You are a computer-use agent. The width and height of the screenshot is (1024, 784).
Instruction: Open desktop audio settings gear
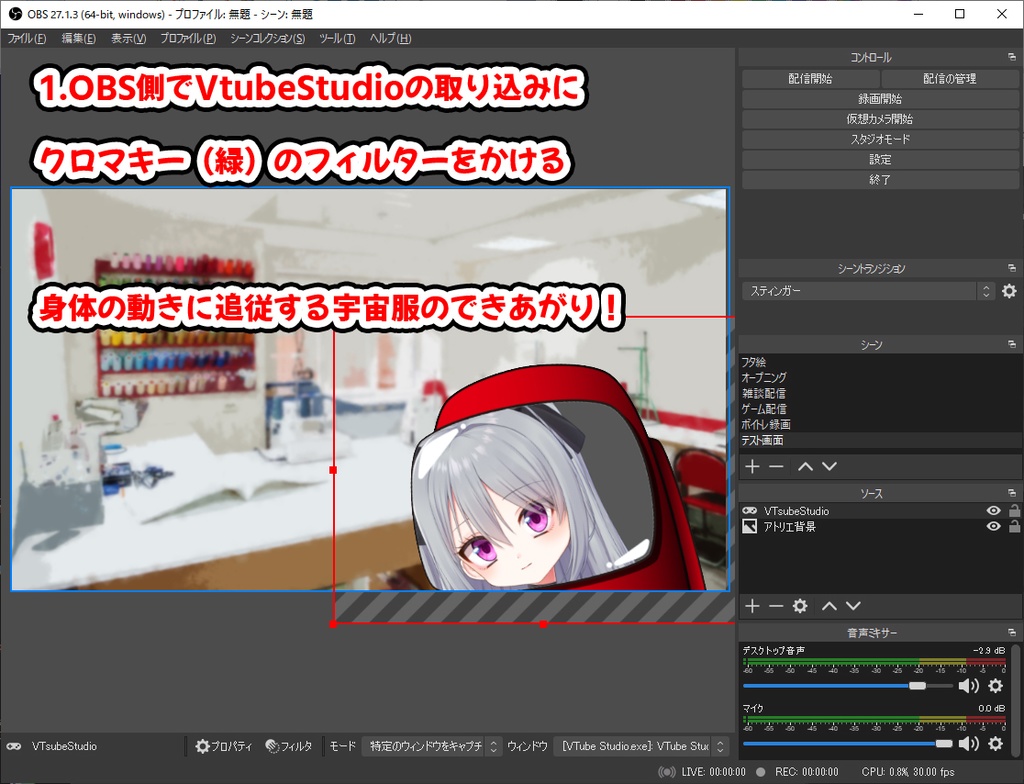pos(995,685)
